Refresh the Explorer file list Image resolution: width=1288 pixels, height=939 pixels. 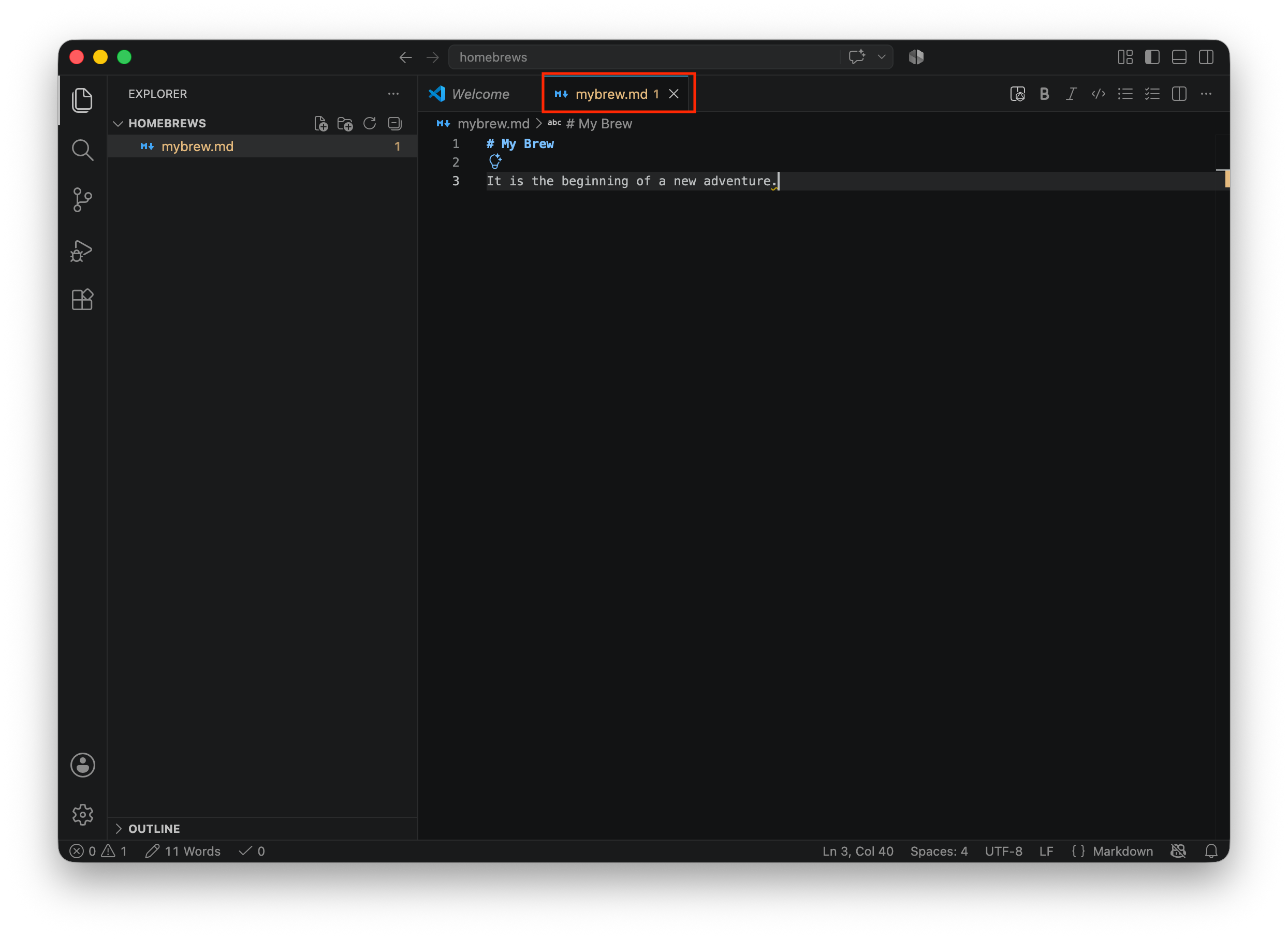tap(370, 124)
